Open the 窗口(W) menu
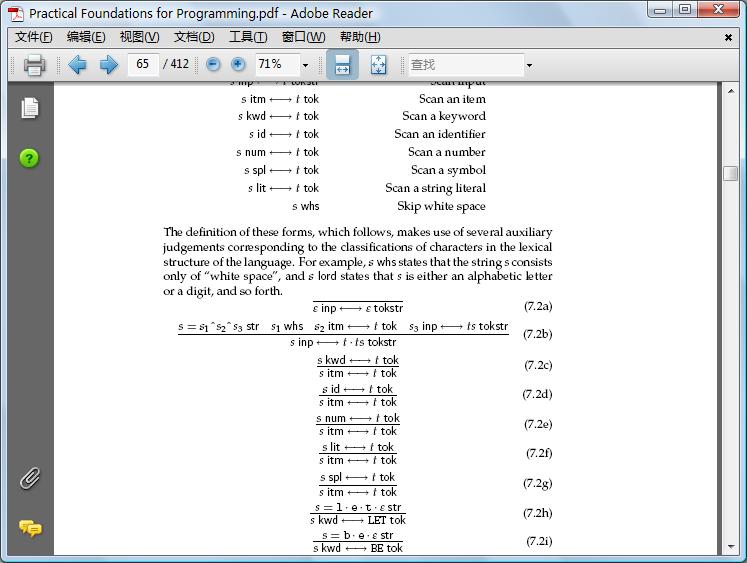747x563 pixels. click(303, 37)
